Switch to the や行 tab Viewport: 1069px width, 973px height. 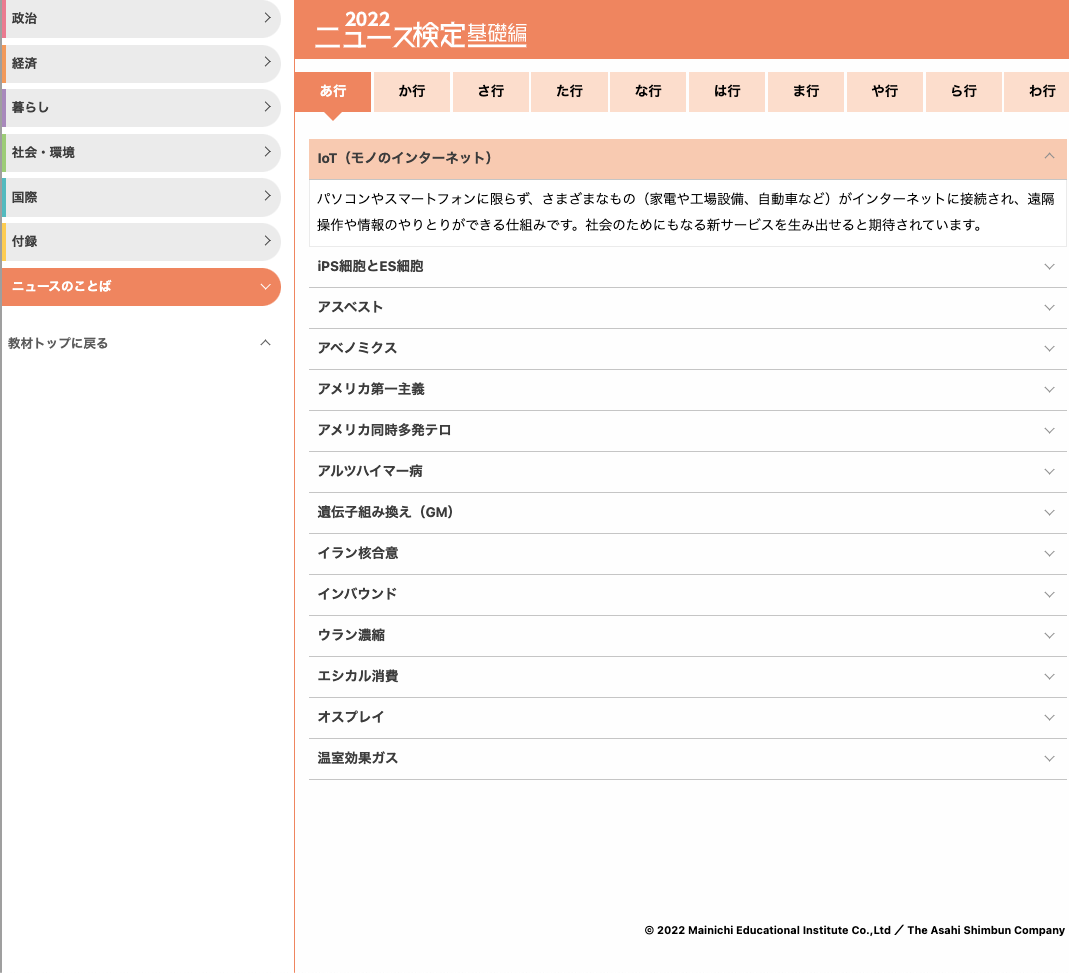pos(885,91)
